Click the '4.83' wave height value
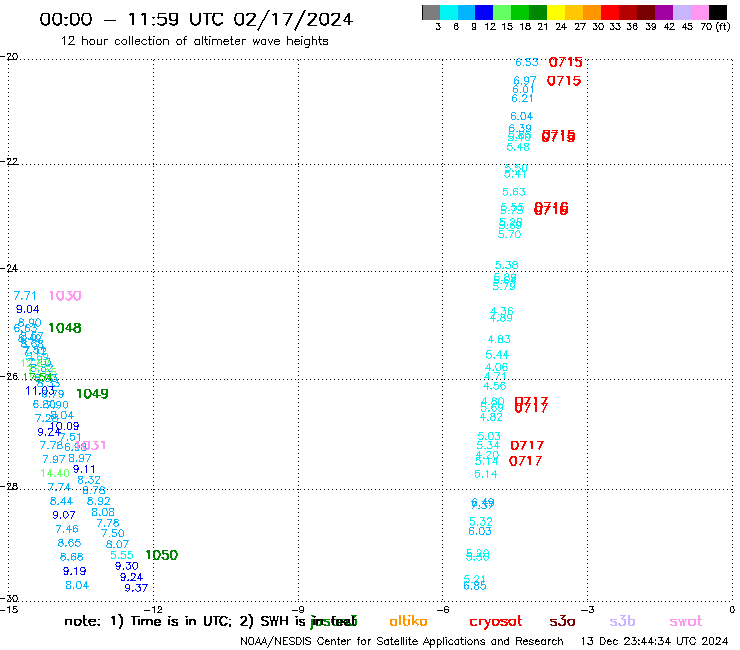Screen dimensions: 740x650 (x=499, y=339)
